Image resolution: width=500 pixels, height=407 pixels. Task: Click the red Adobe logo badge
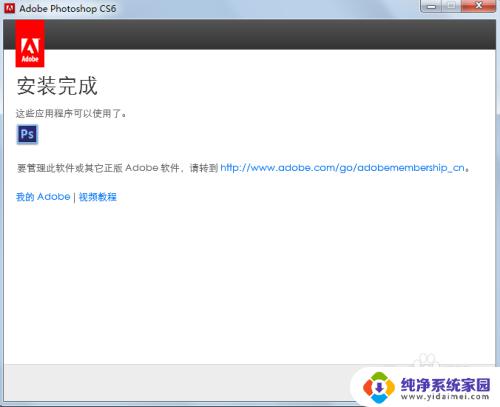coord(30,43)
